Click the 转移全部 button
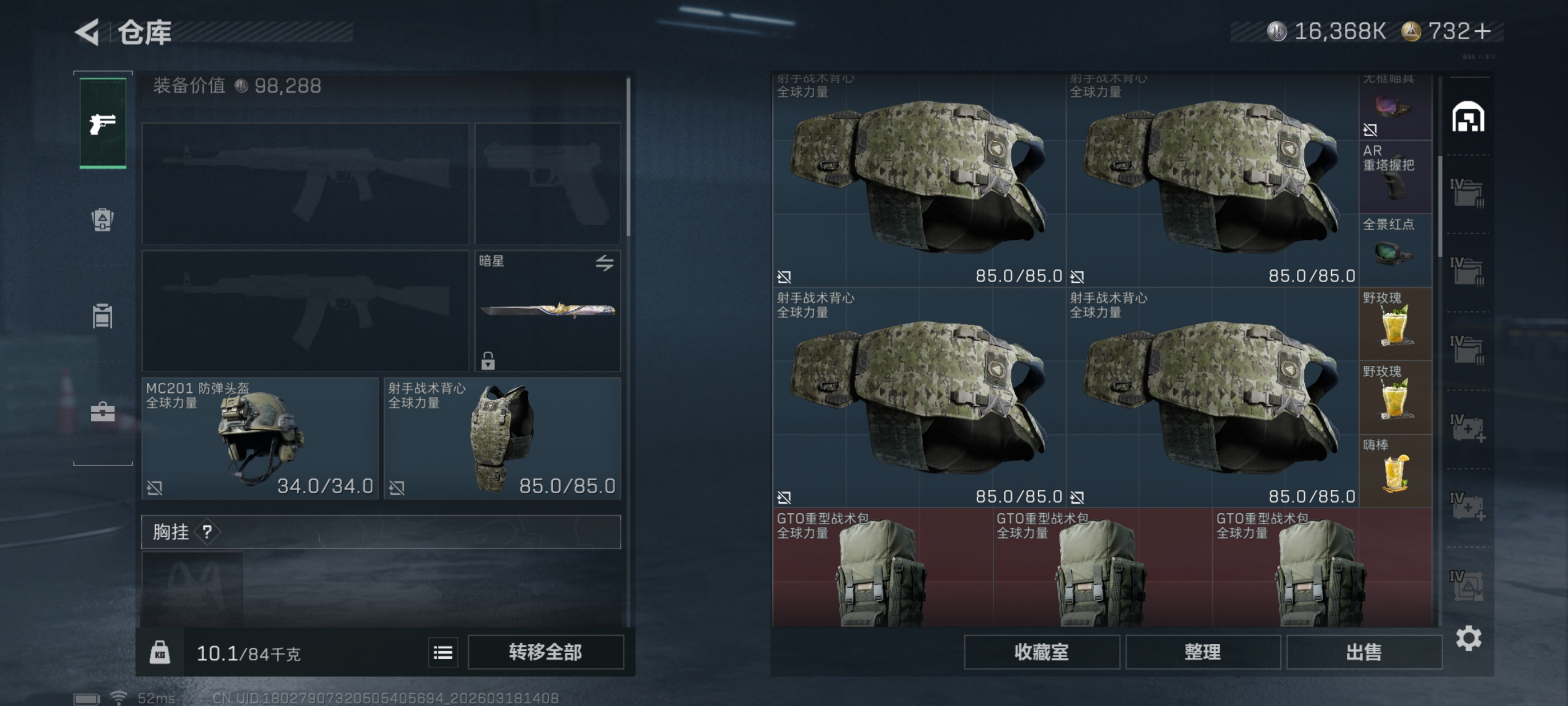1568x706 pixels. point(545,652)
